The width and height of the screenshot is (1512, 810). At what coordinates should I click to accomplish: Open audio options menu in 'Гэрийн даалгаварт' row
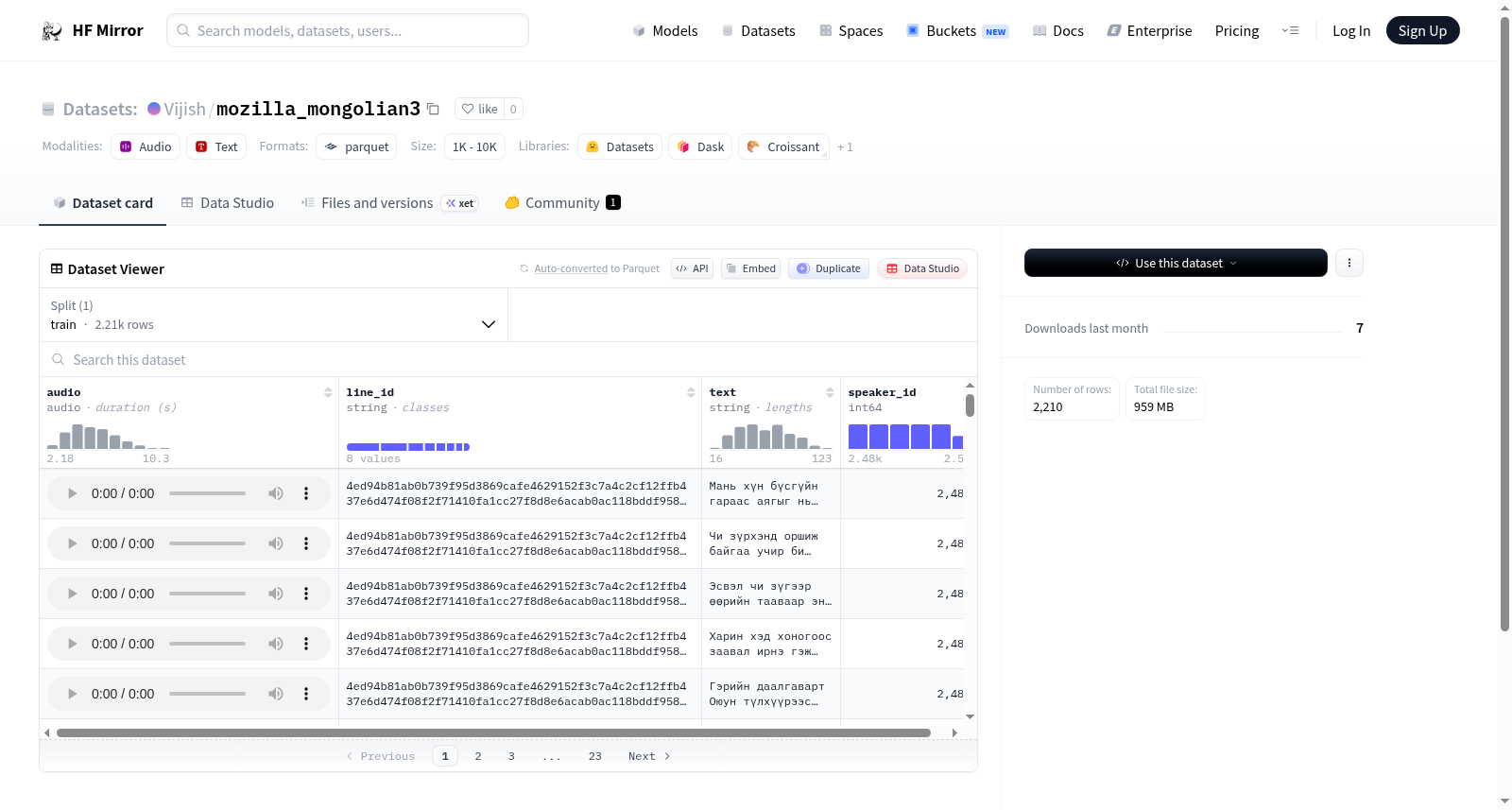[x=306, y=694]
